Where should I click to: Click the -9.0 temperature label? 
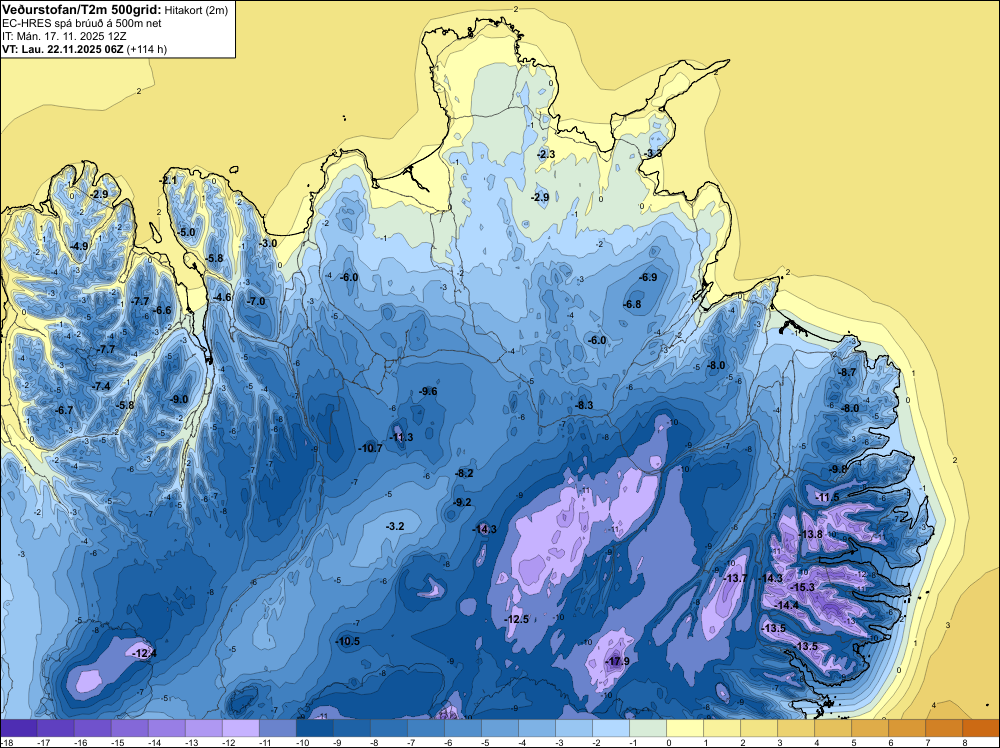point(179,399)
